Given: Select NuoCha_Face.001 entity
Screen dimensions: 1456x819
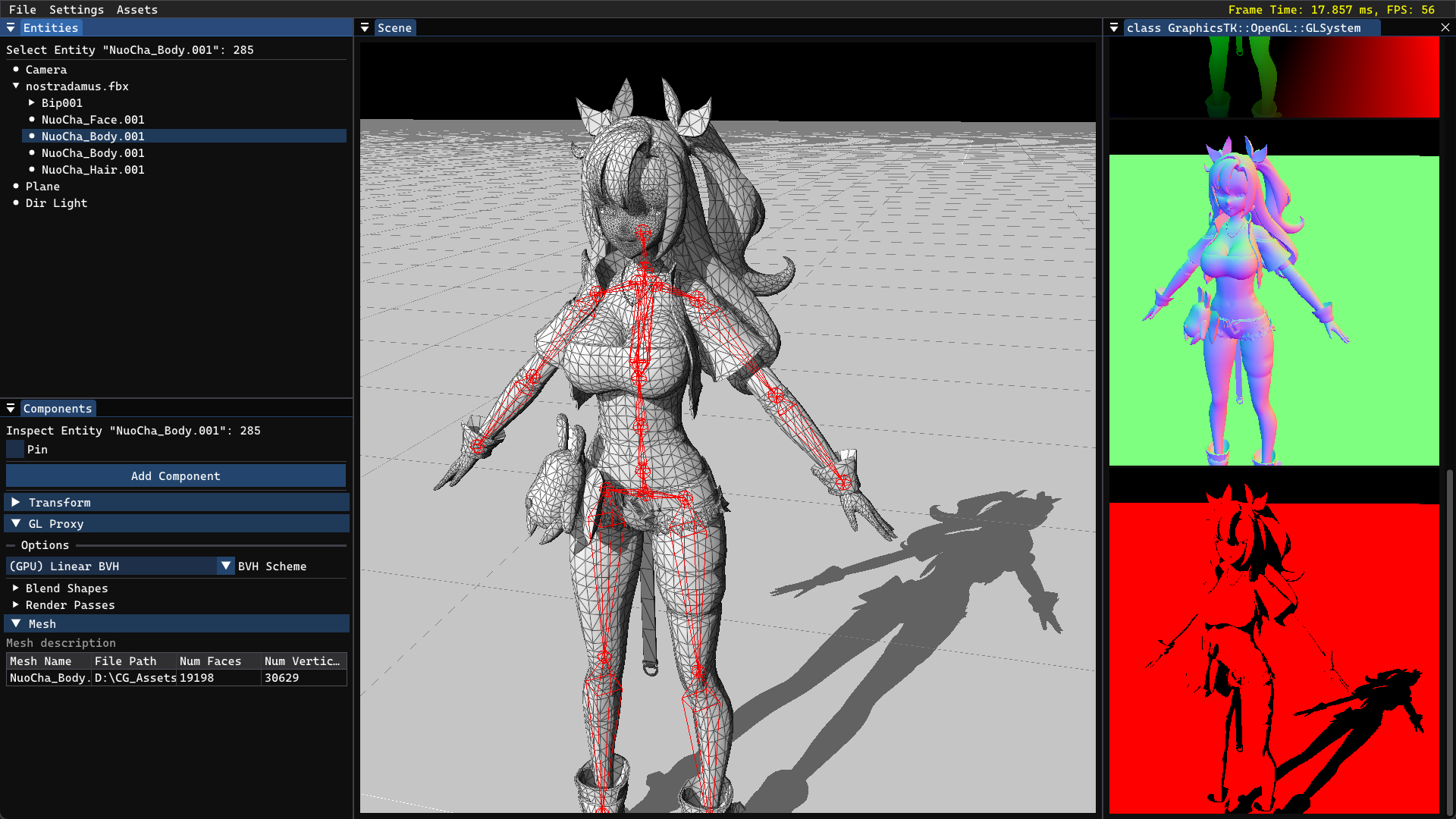Looking at the screenshot, I should coord(93,119).
